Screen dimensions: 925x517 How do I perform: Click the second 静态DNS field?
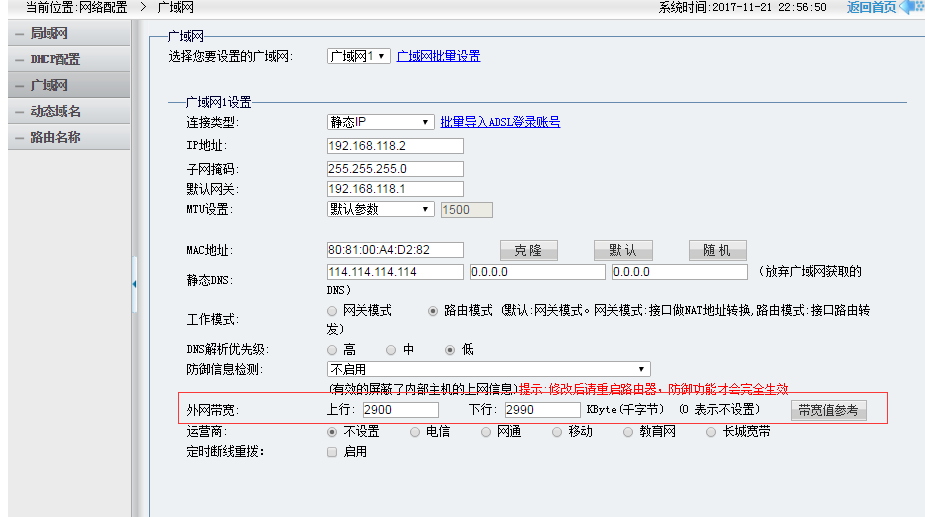537,271
